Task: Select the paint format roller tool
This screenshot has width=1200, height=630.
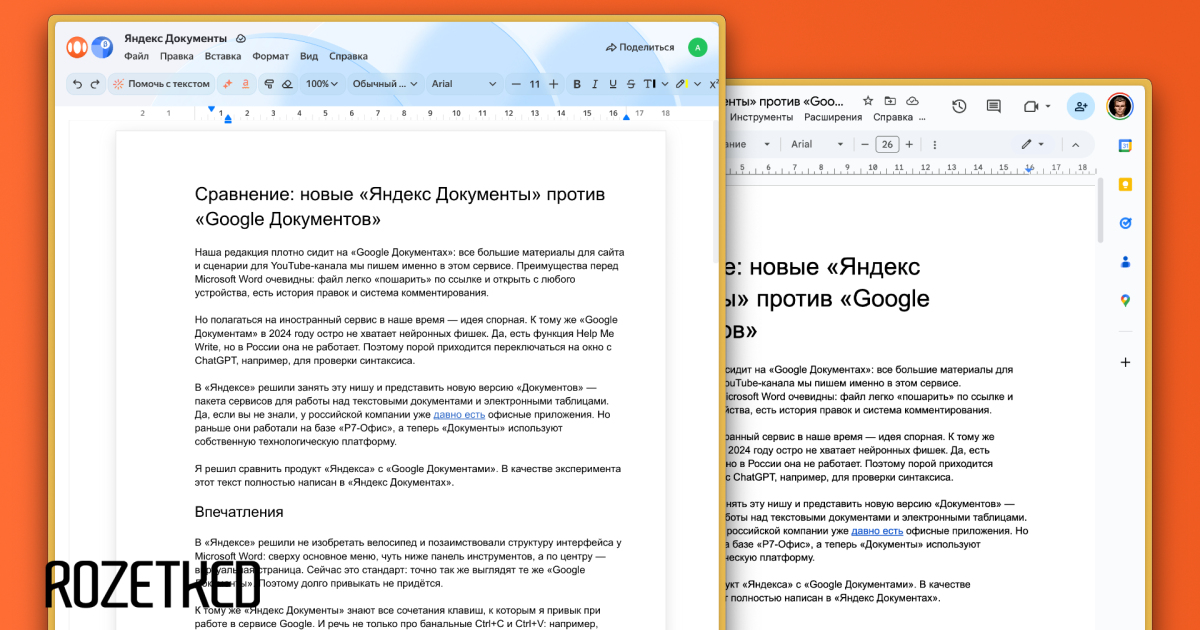Action: tap(269, 84)
